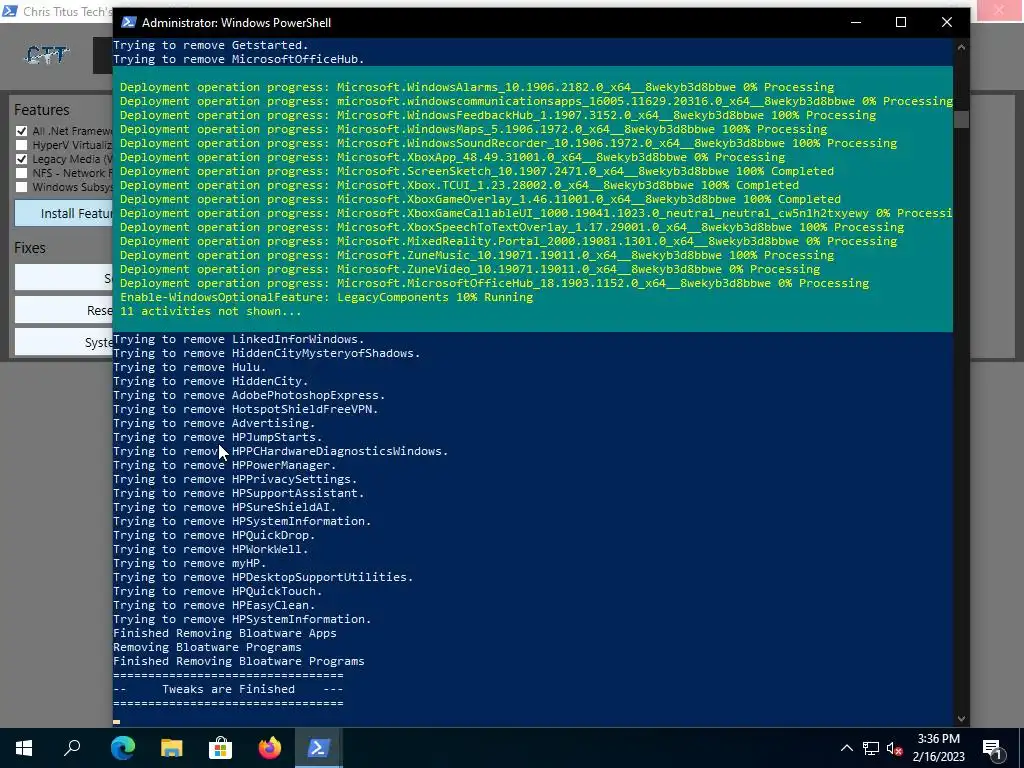
Task: Click 'Trying to remove HPPowerManager.' line
Action: [x=225, y=465]
